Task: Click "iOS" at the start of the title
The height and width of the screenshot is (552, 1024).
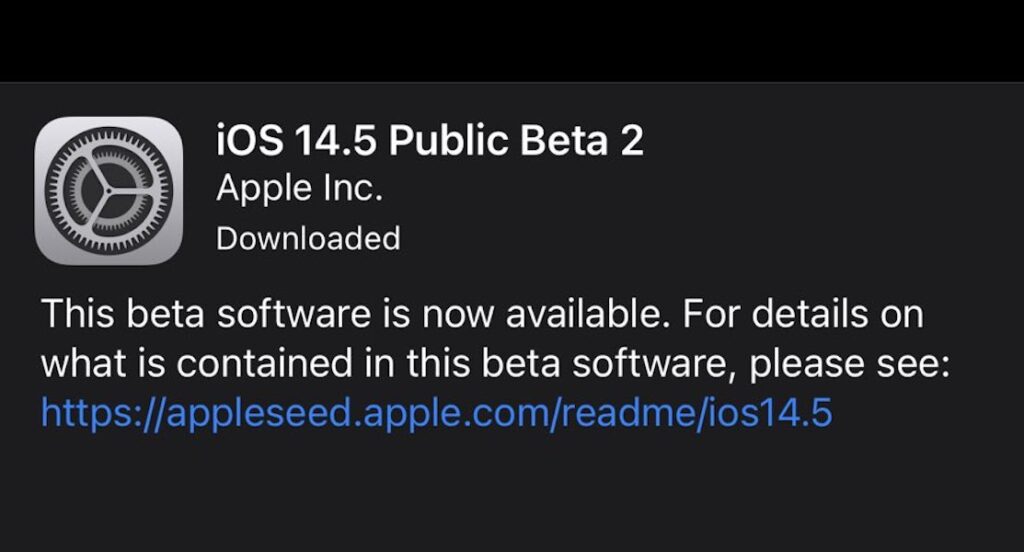Action: click(244, 142)
